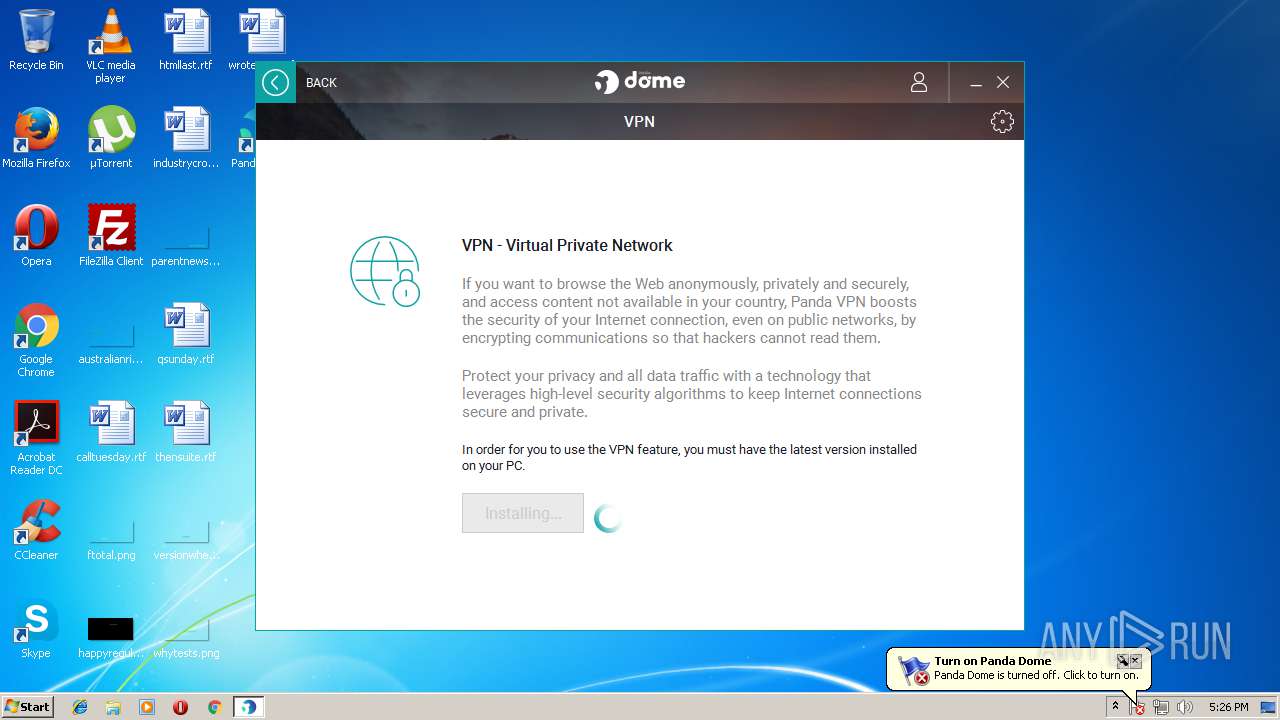Click the Turn on Panda Dome notification
This screenshot has height=720, width=1280.
pyautogui.click(x=1018, y=668)
